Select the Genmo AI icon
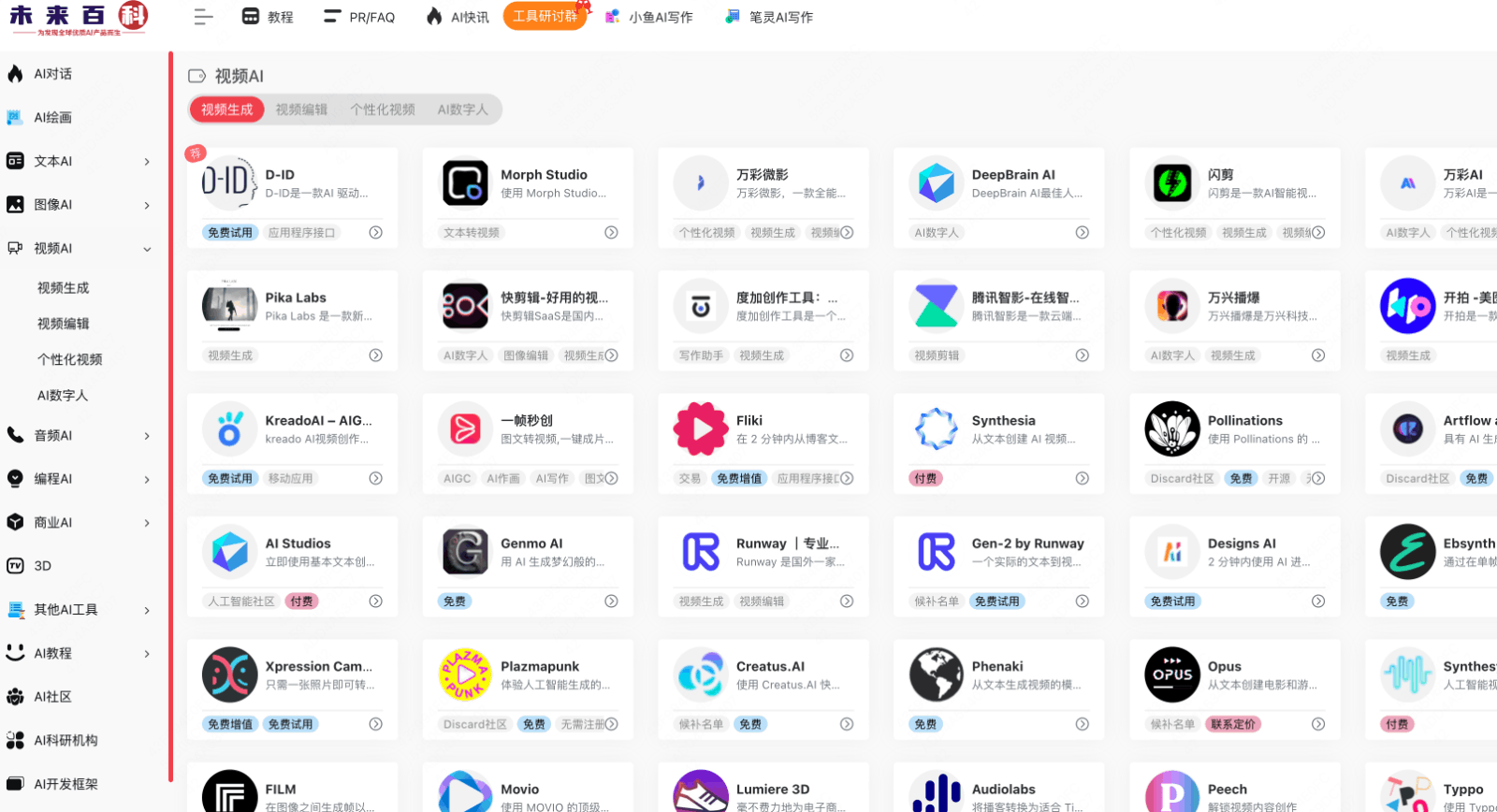Screen dimensions: 1497x812 465,552
